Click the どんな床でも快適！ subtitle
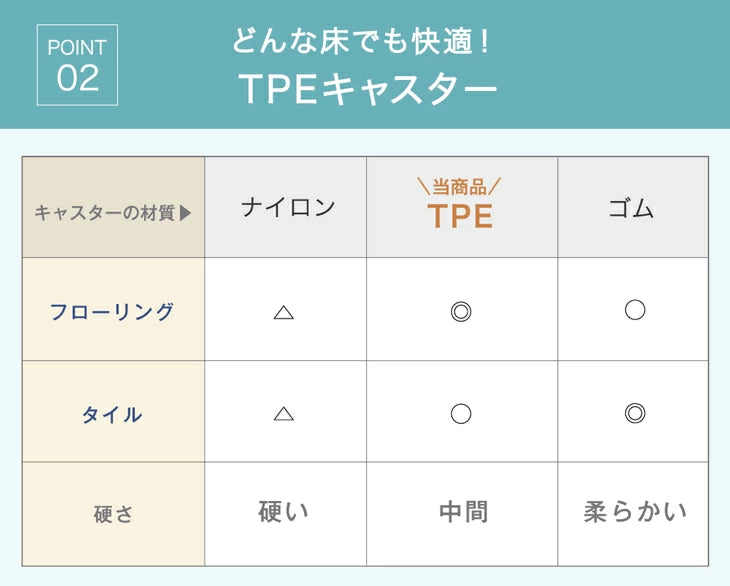 (x=364, y=42)
